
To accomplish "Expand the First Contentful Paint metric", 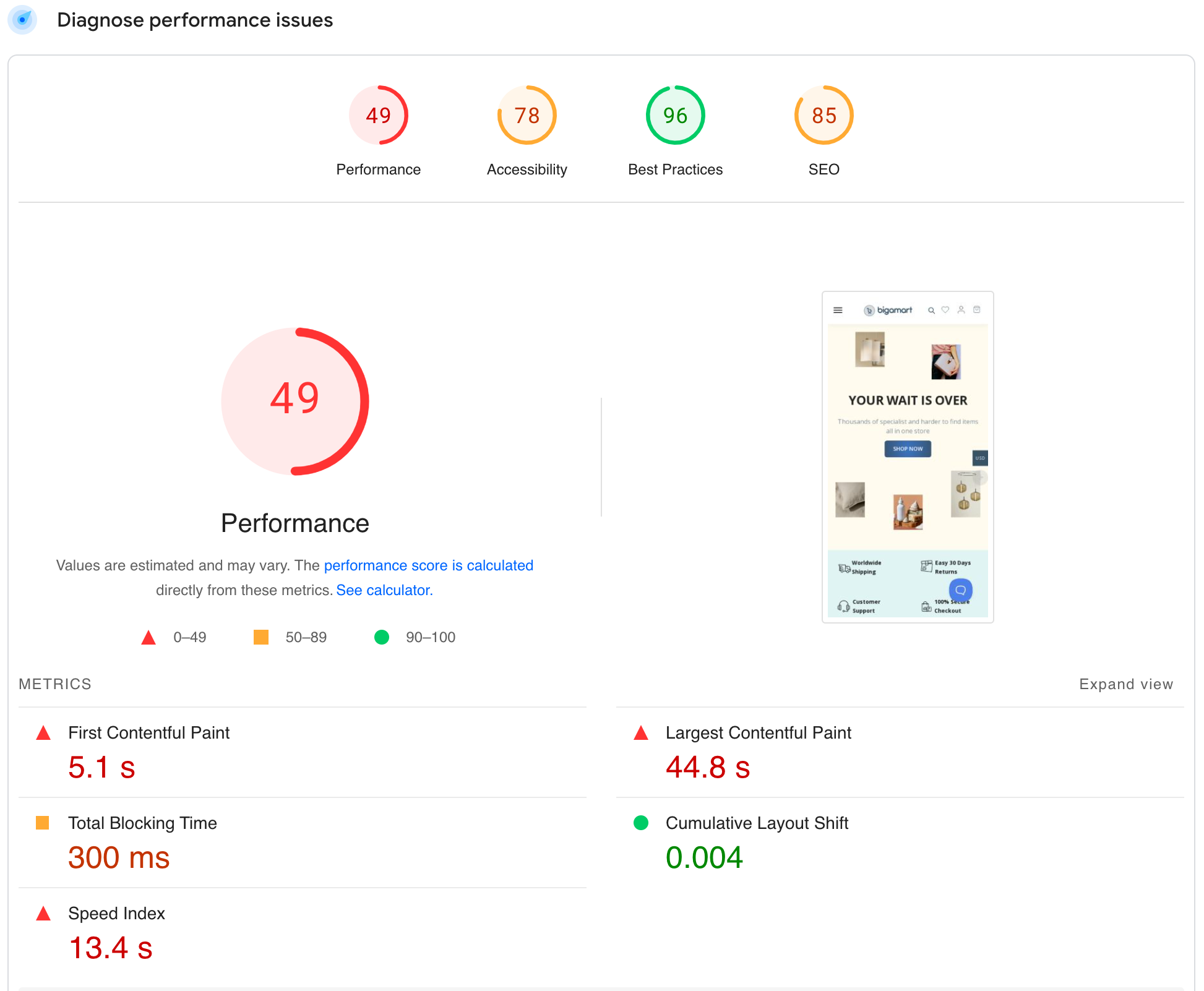I will coord(148,733).
